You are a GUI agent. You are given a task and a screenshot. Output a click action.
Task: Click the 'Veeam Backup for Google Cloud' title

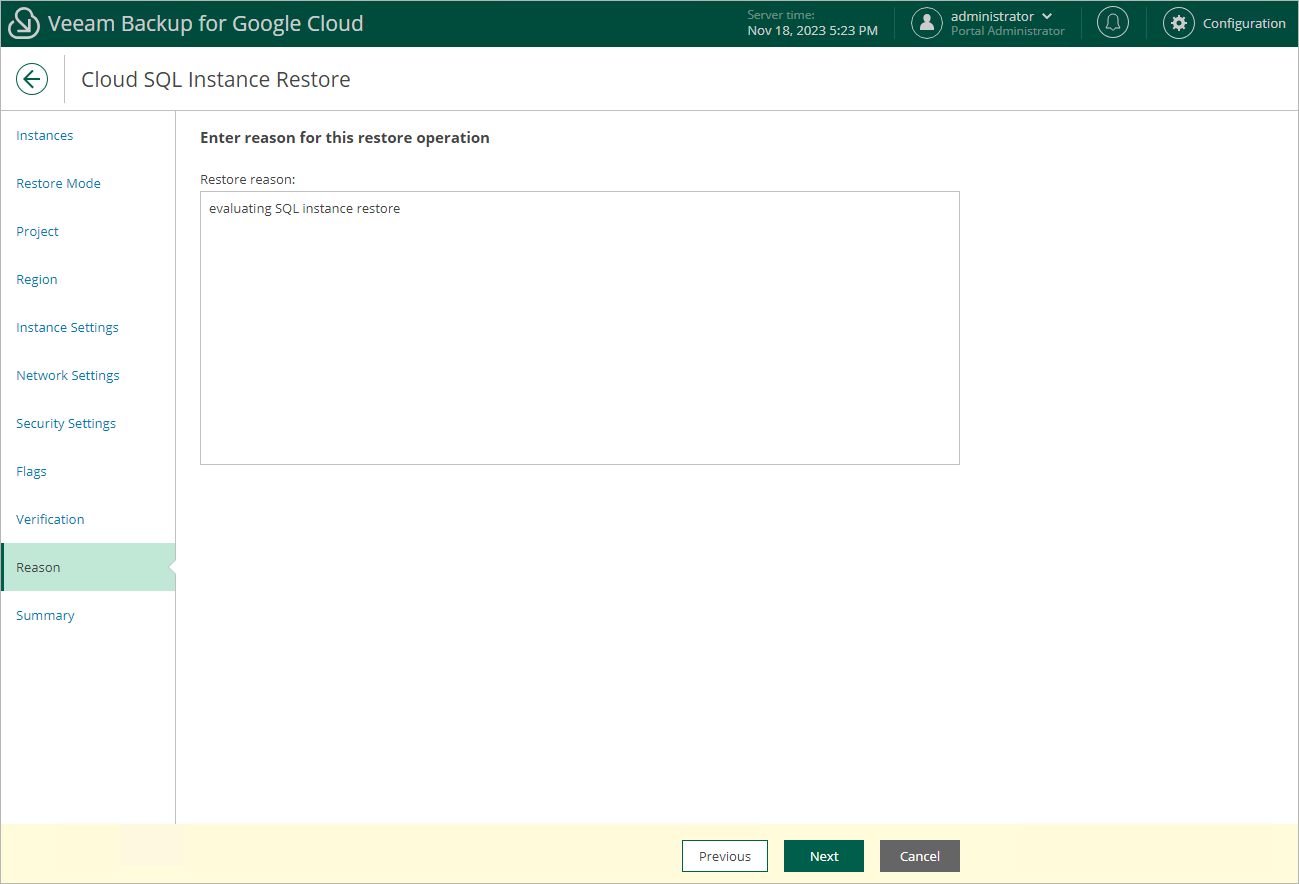(206, 23)
